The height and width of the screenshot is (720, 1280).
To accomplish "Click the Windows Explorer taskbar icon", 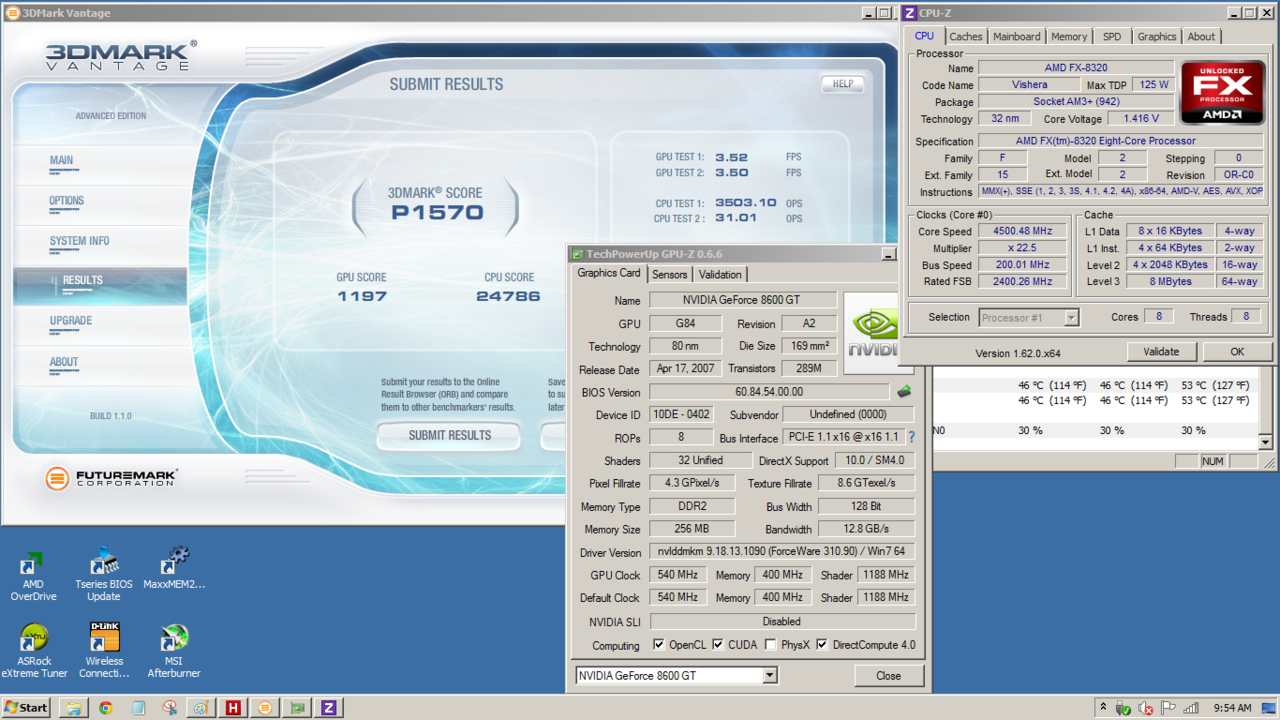I will coord(73,707).
